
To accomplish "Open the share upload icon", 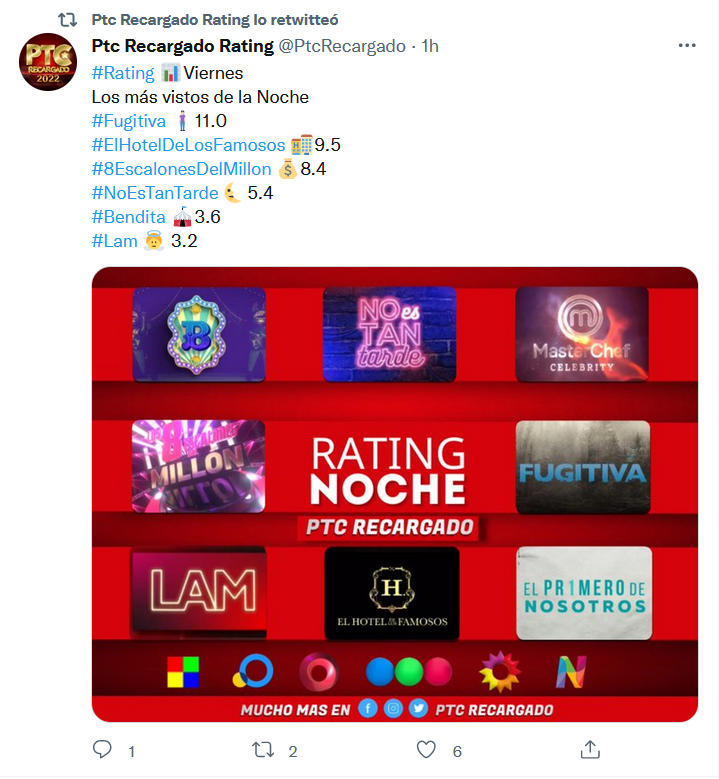I will (590, 750).
